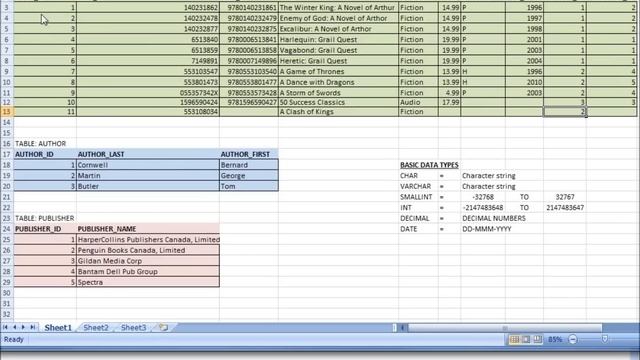Select the AUTHOR_LAST header cell
The image size is (640, 360).
[x=148, y=154]
